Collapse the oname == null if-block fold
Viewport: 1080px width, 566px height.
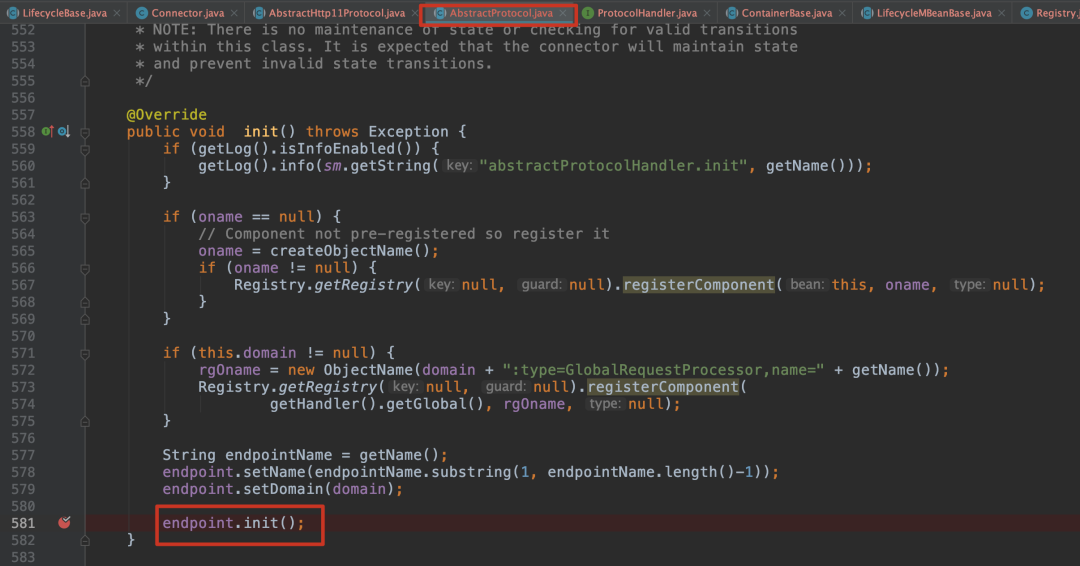tap(85, 217)
